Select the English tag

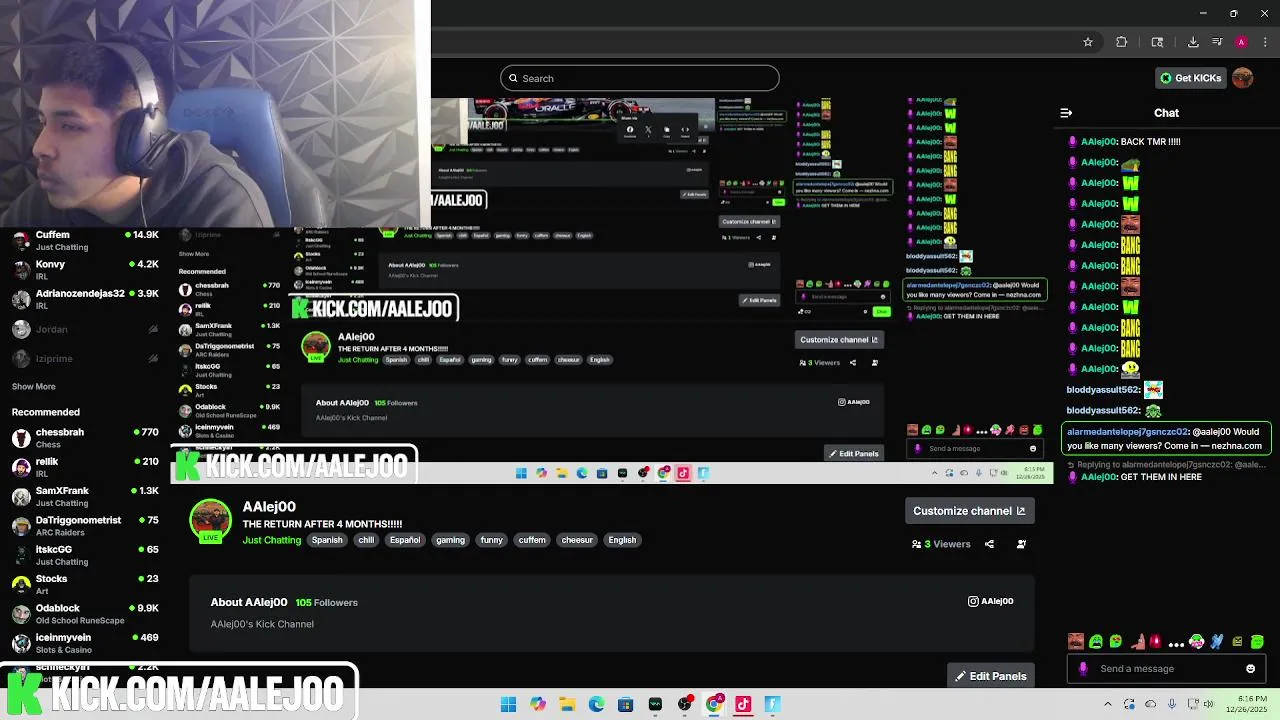tap(622, 540)
